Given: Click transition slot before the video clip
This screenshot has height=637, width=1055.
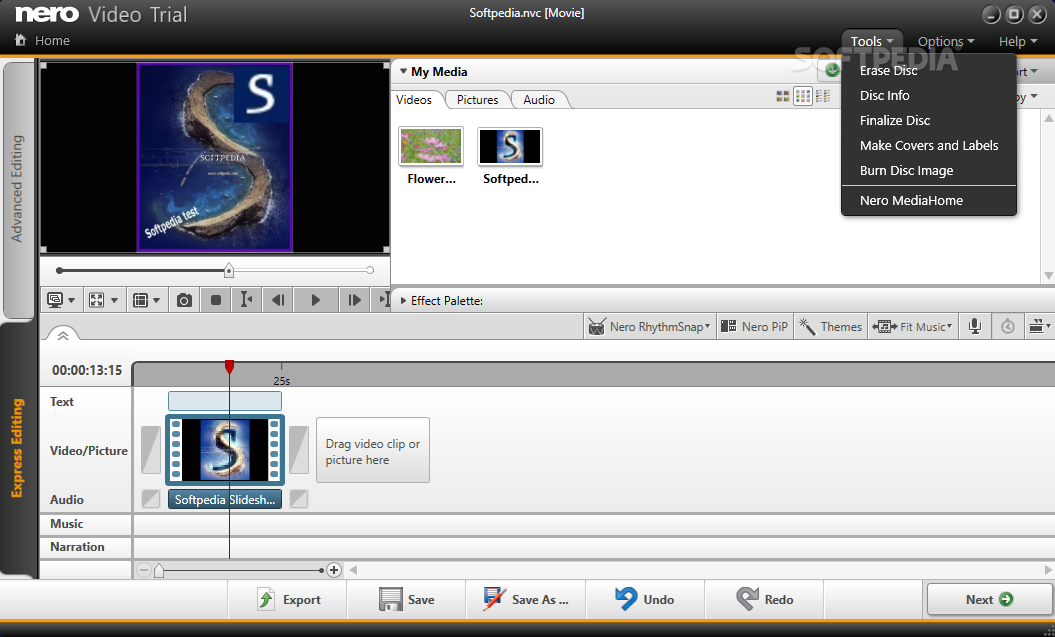Looking at the screenshot, I should click(151, 450).
